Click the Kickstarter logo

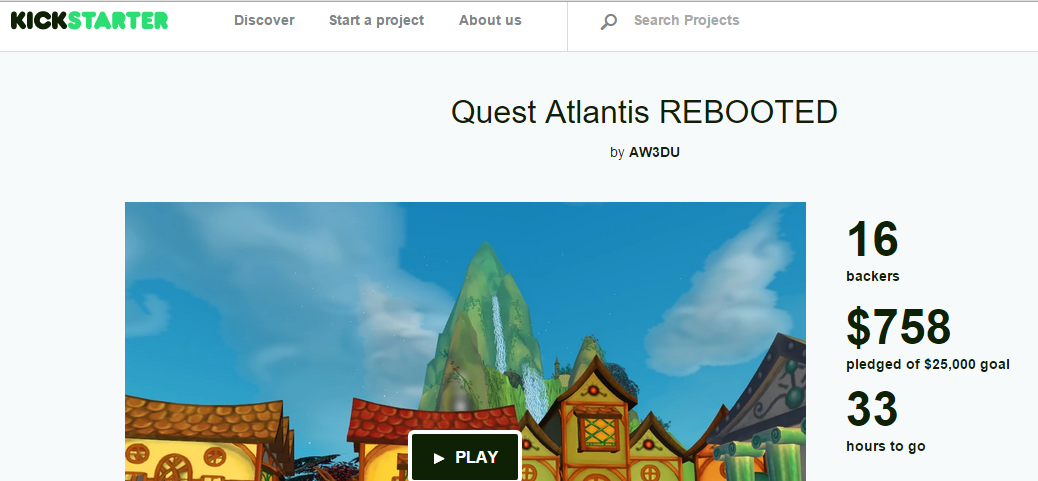point(89,21)
